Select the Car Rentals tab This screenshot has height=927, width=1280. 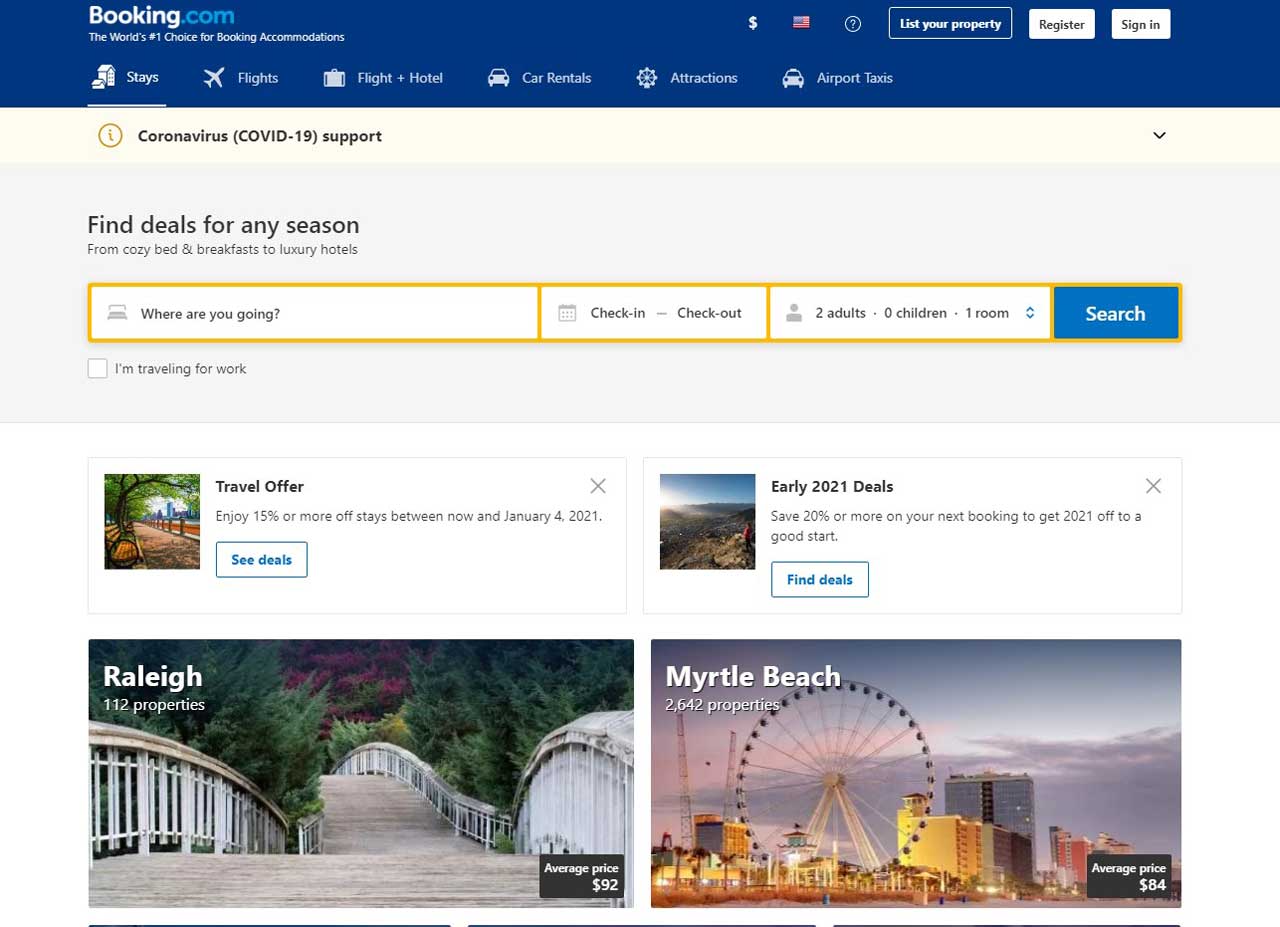click(539, 78)
